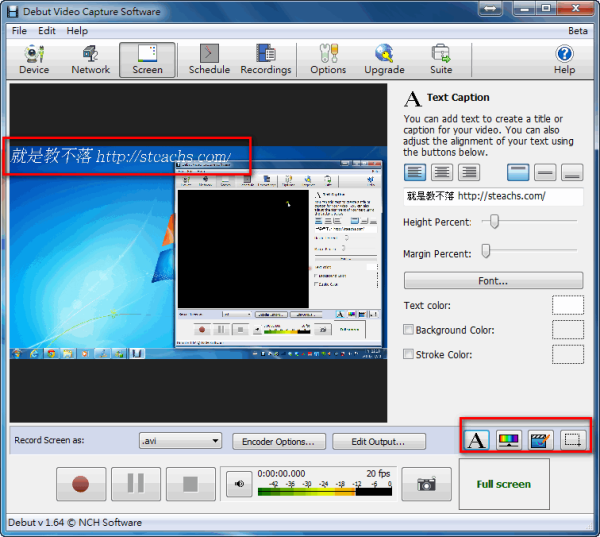
Task: Click the Full screen selection button
Action: [504, 484]
